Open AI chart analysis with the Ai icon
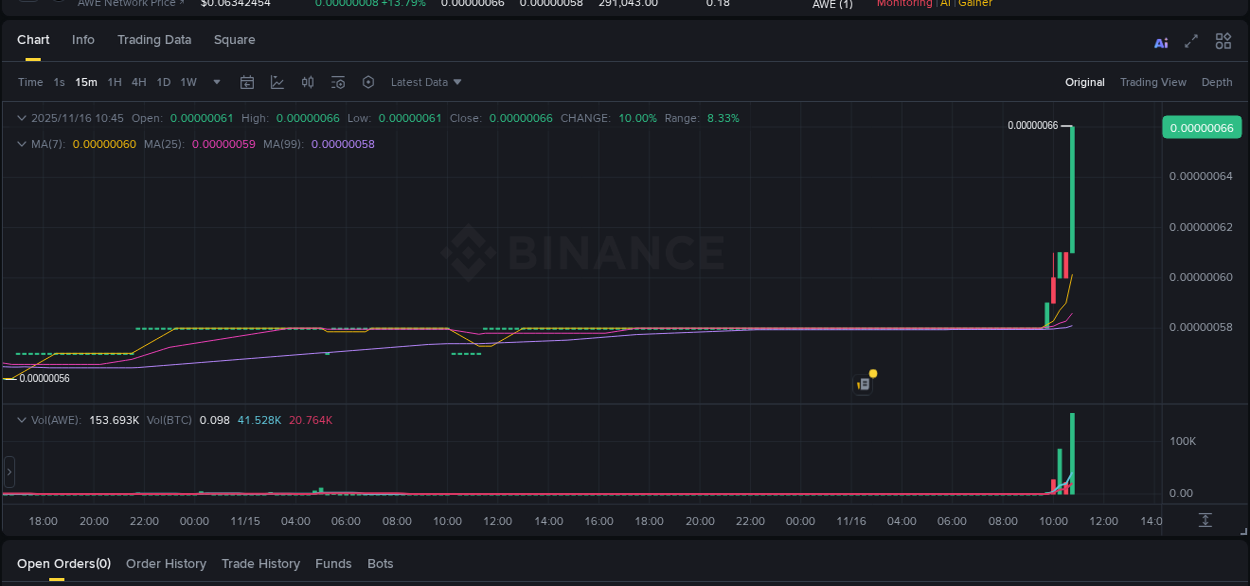1250x586 pixels. point(1160,41)
